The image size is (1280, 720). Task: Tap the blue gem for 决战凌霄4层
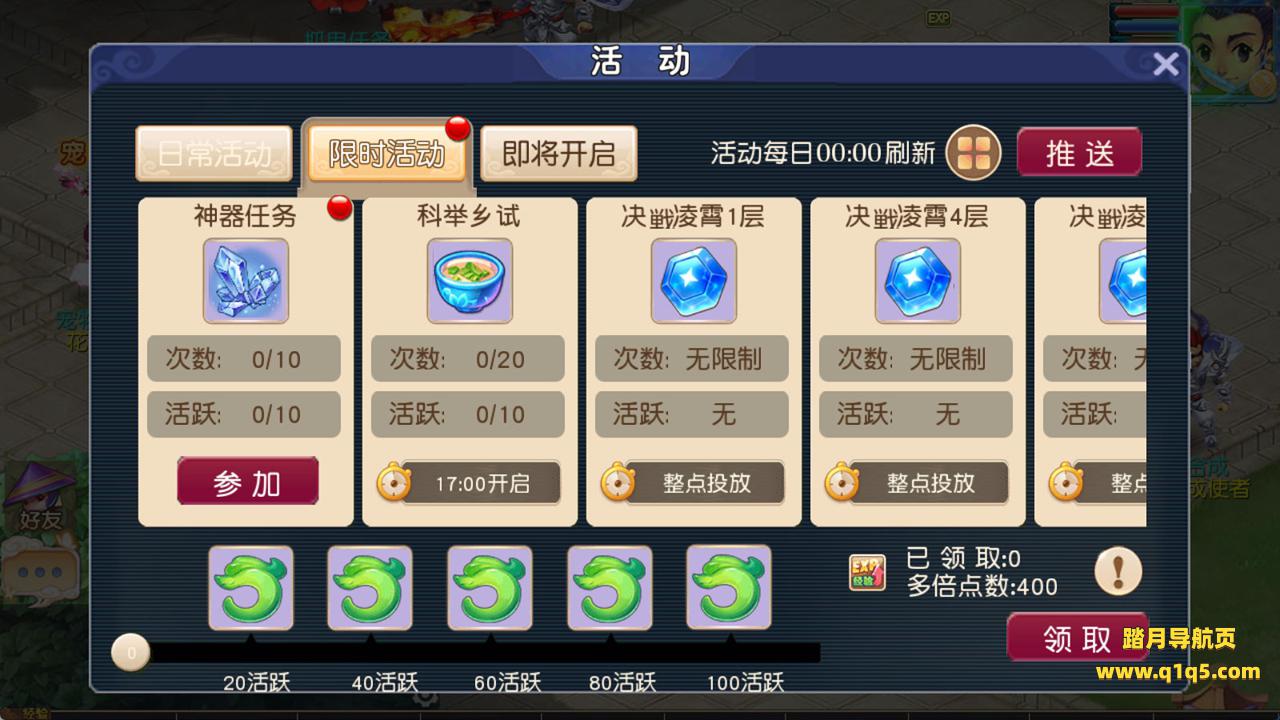click(918, 281)
